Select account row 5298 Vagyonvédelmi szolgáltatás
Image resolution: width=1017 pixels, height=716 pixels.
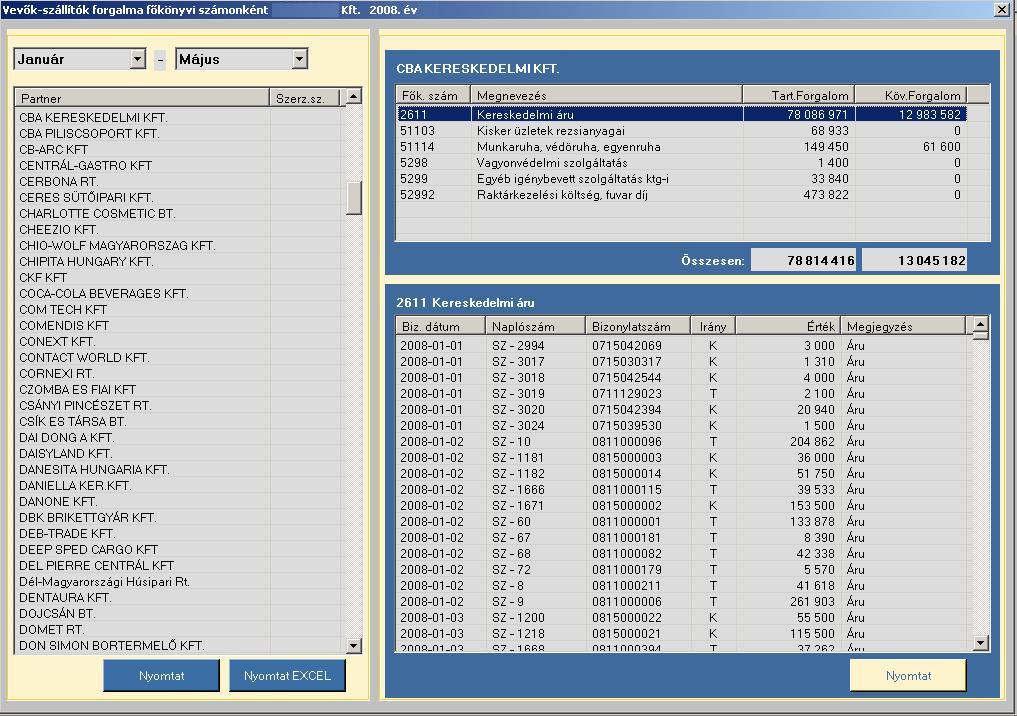coord(682,163)
